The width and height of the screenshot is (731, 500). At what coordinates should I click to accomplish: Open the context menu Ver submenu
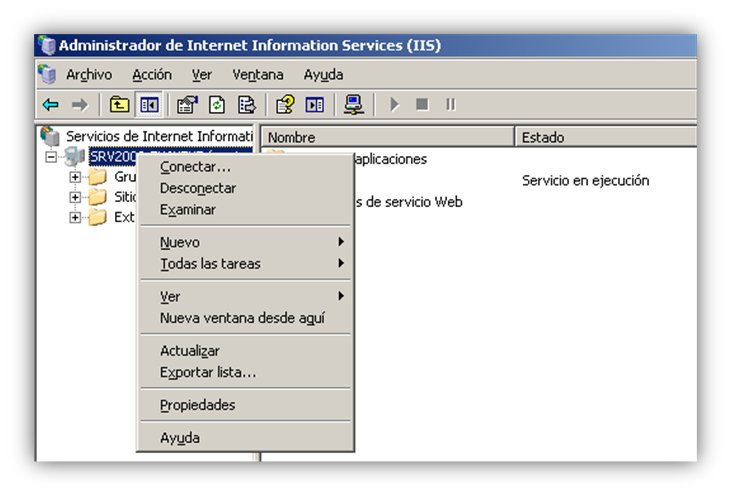click(x=246, y=296)
